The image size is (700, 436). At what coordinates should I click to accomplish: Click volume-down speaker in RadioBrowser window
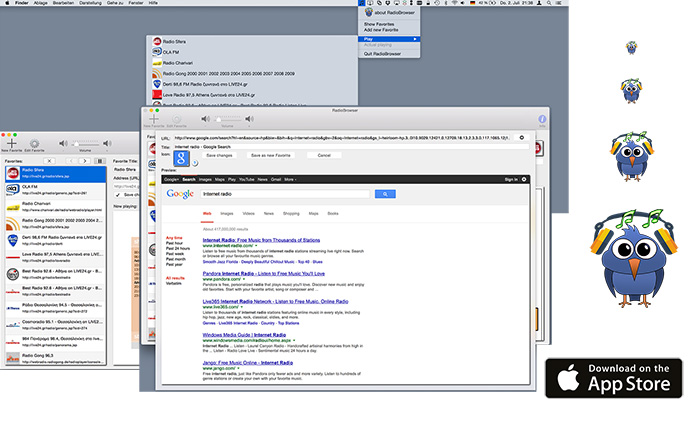tap(205, 119)
